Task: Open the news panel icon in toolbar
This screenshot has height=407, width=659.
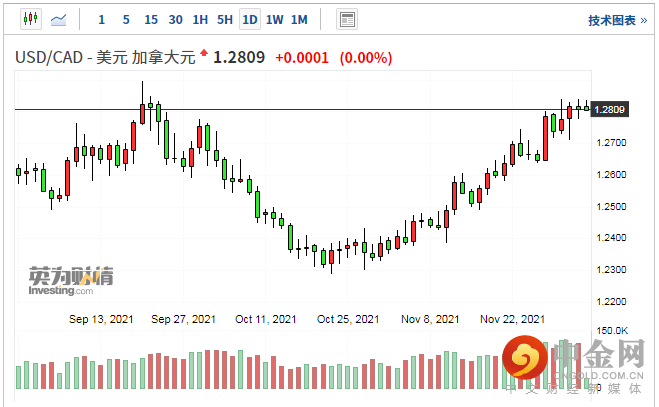Action: [x=347, y=19]
